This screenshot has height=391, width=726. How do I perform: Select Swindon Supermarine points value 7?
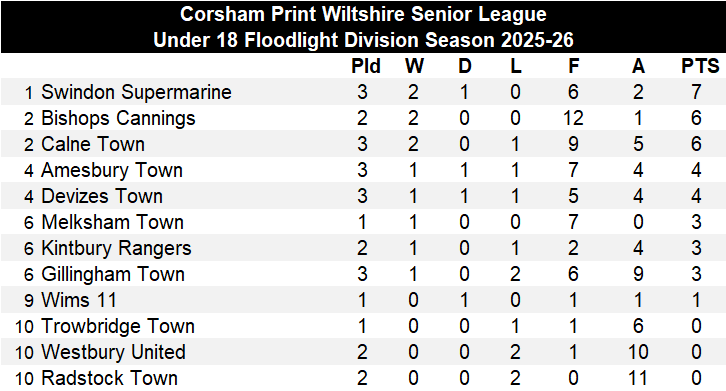[696, 92]
